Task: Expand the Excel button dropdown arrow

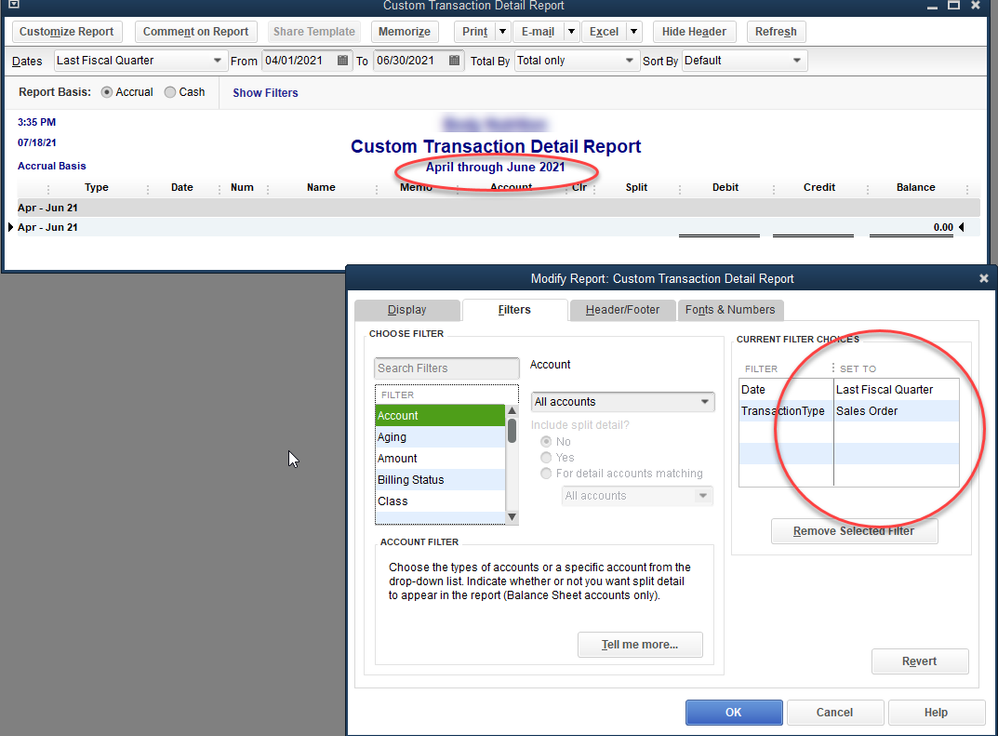Action: [634, 32]
